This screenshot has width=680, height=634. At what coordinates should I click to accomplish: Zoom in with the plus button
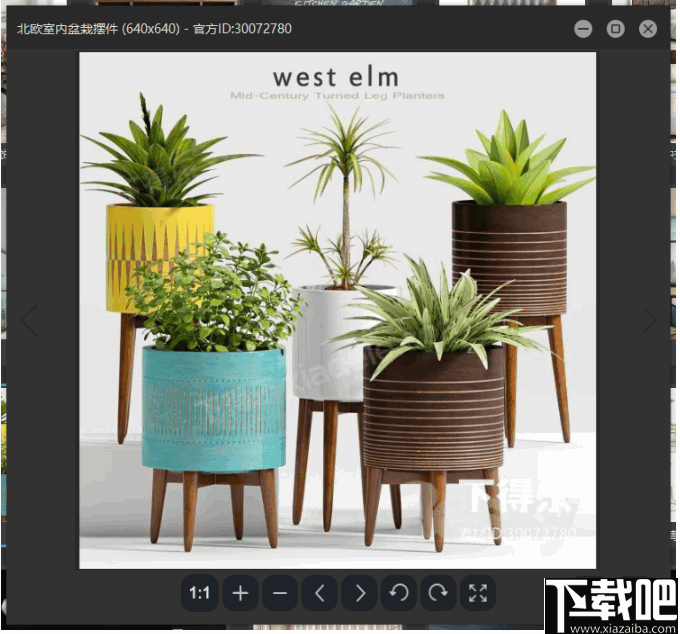(240, 593)
